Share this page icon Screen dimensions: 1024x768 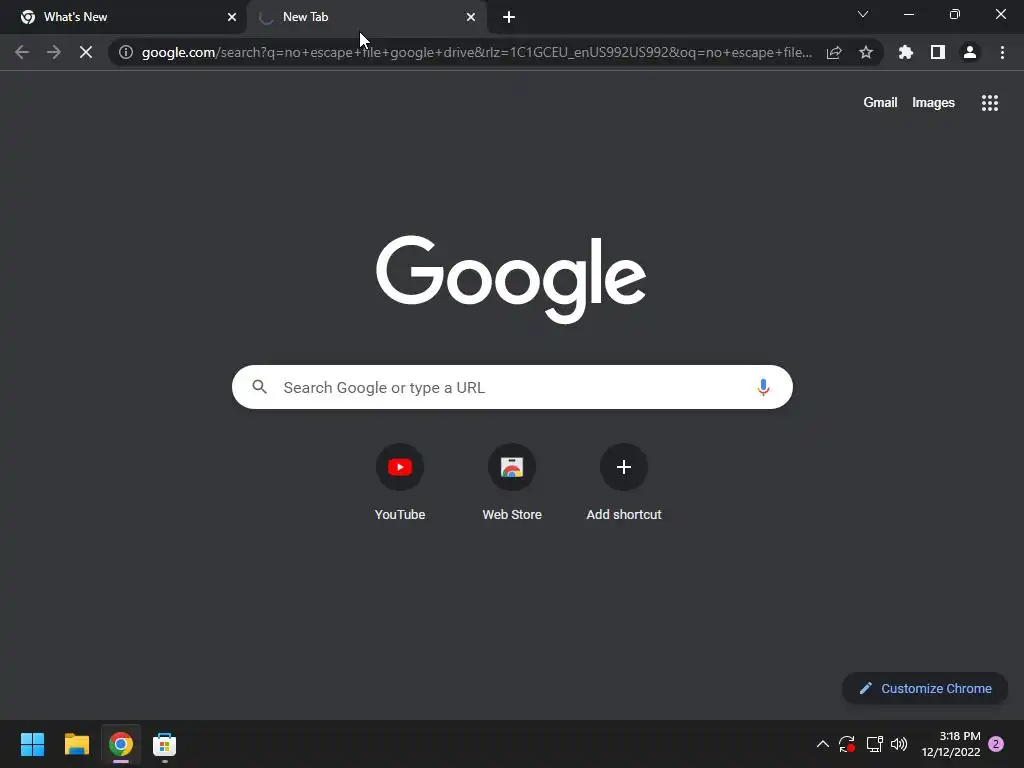(834, 52)
